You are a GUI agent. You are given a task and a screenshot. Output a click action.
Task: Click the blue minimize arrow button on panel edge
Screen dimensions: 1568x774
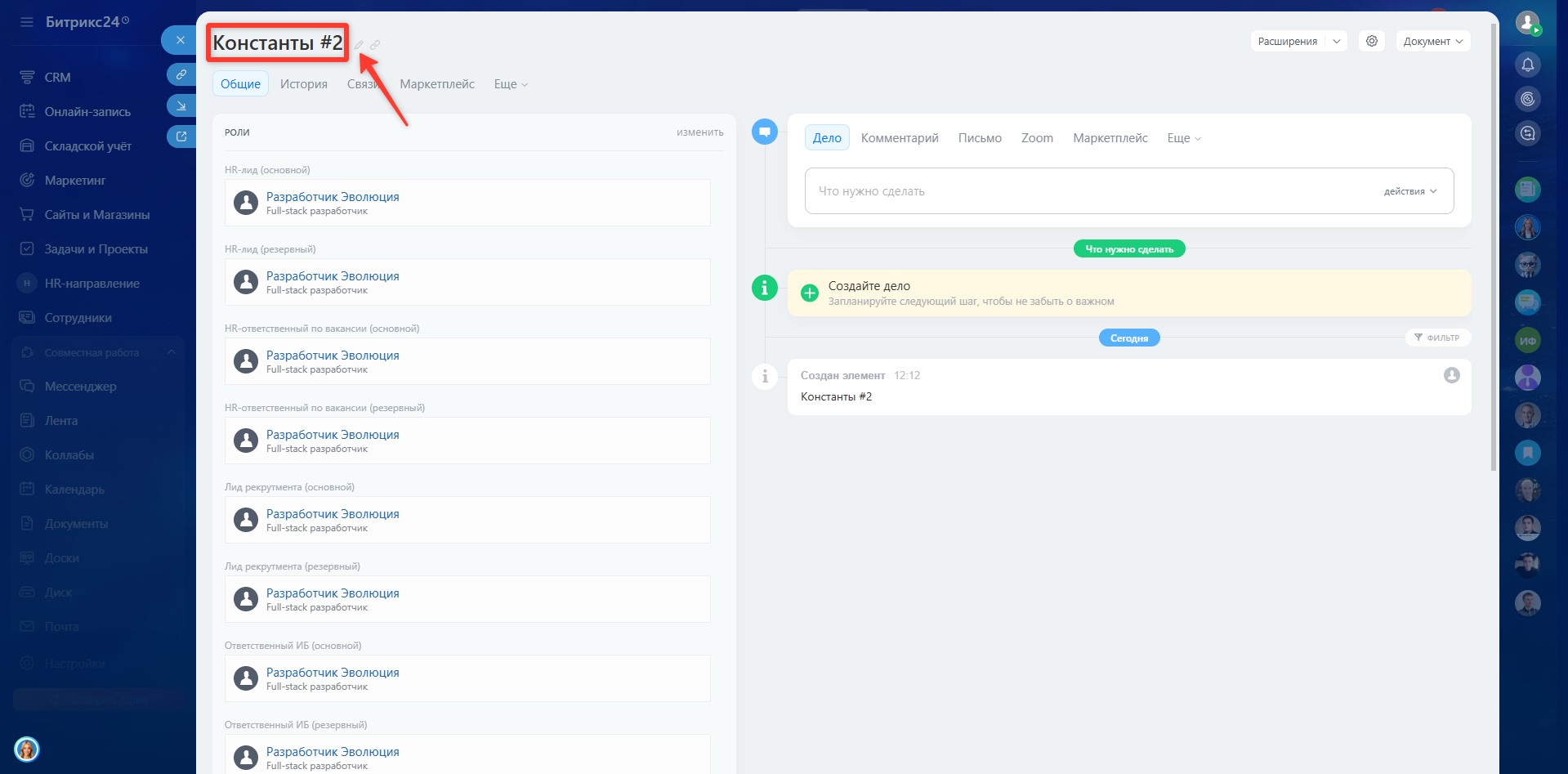[x=181, y=105]
